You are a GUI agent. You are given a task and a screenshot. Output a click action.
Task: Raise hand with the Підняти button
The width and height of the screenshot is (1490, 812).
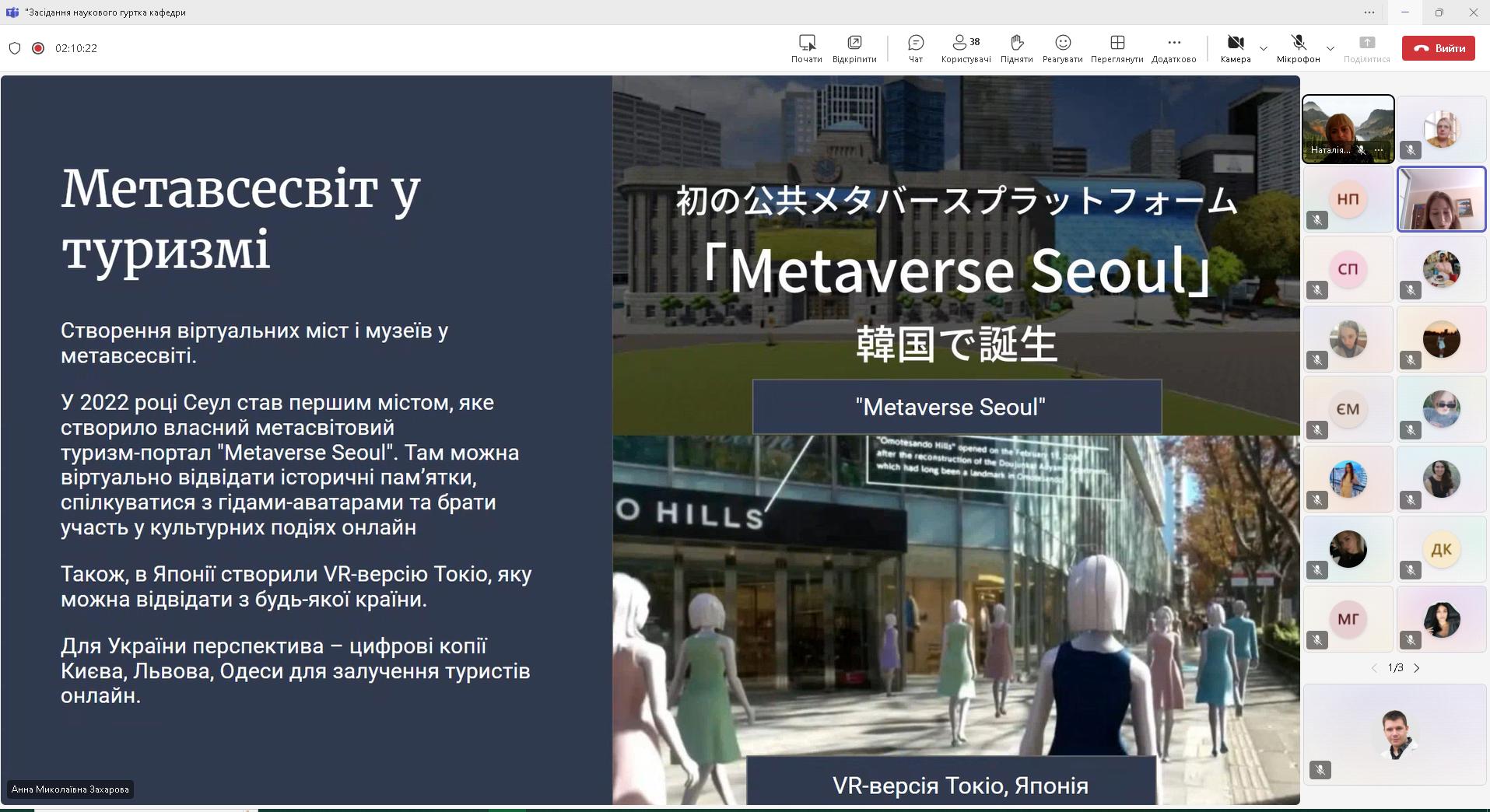pos(1017,48)
